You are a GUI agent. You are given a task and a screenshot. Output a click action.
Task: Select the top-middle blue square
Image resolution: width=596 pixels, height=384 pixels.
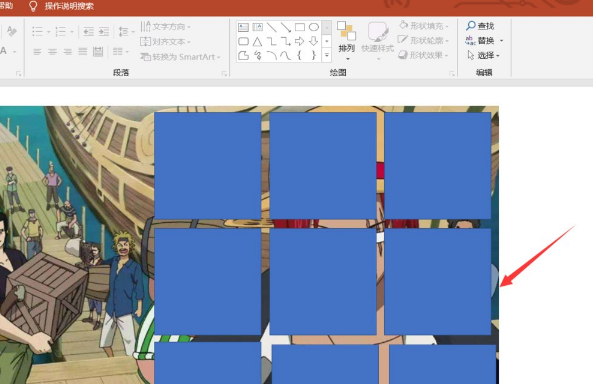[x=323, y=165]
